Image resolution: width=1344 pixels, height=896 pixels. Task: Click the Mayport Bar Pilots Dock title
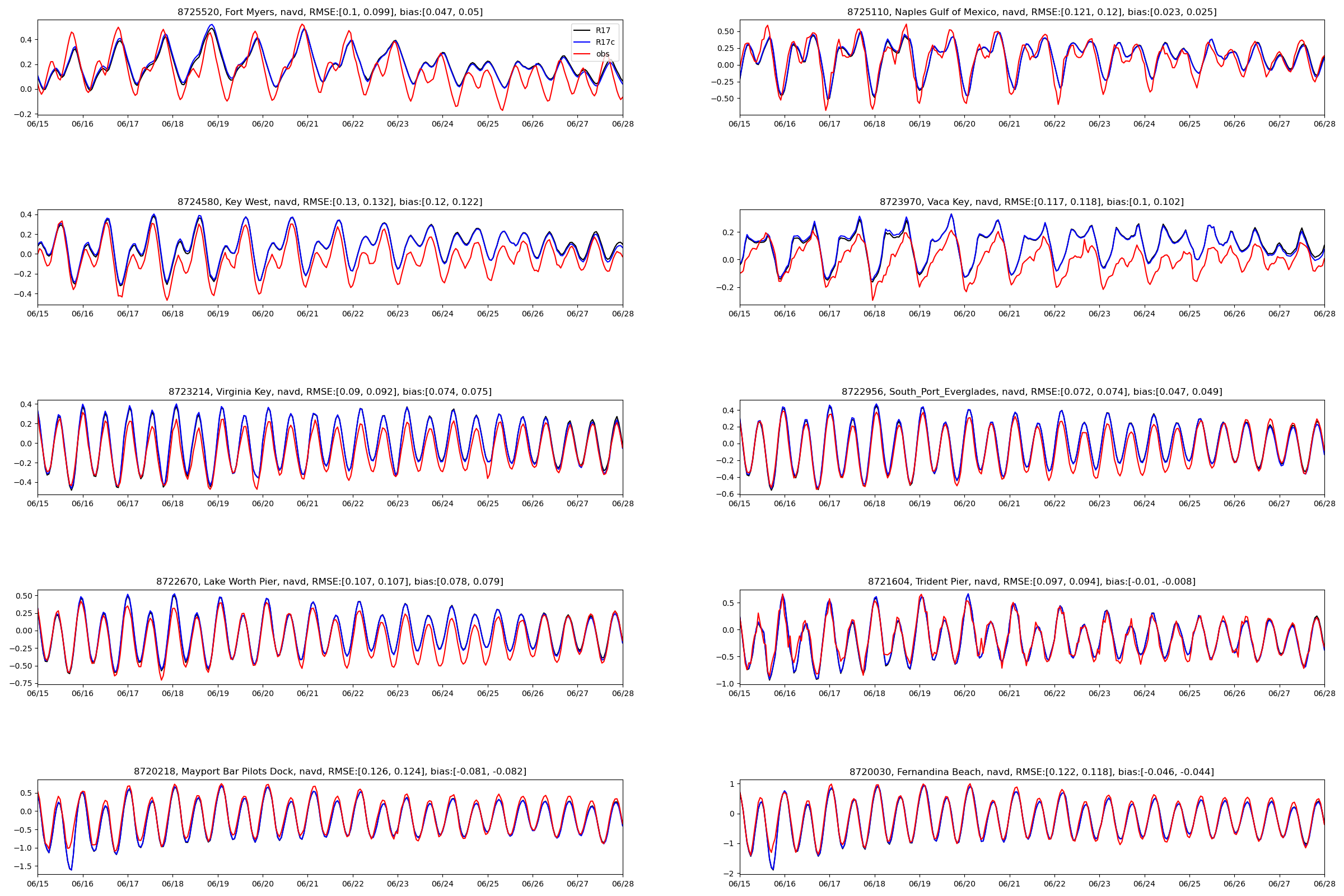click(x=330, y=772)
